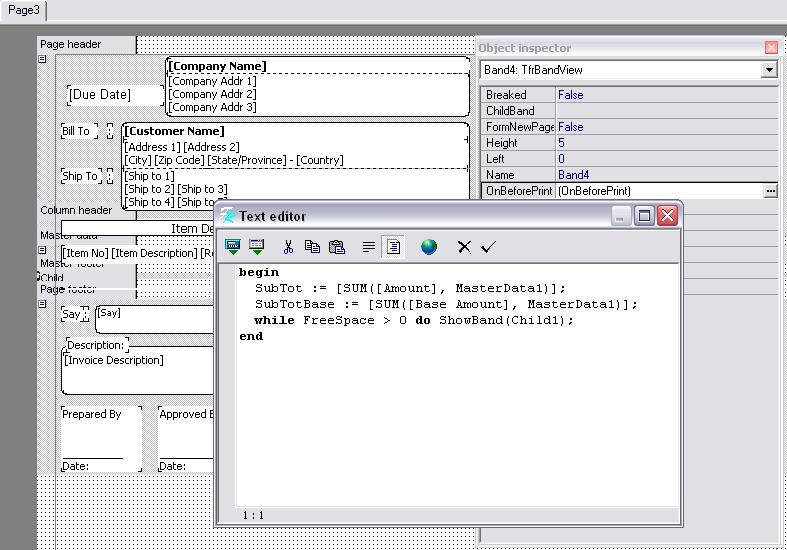The image size is (787, 550).
Task: Maximize the Text editor window
Action: pos(645,216)
